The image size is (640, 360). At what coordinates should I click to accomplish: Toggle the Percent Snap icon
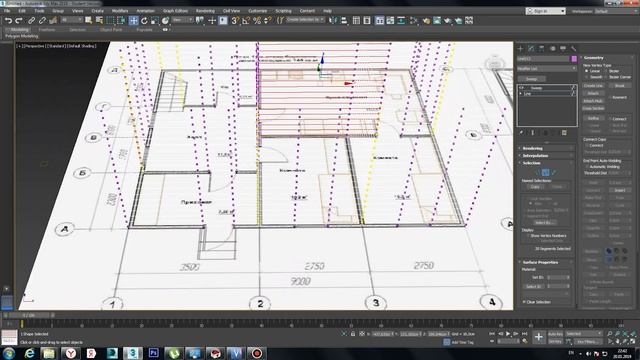(257, 20)
